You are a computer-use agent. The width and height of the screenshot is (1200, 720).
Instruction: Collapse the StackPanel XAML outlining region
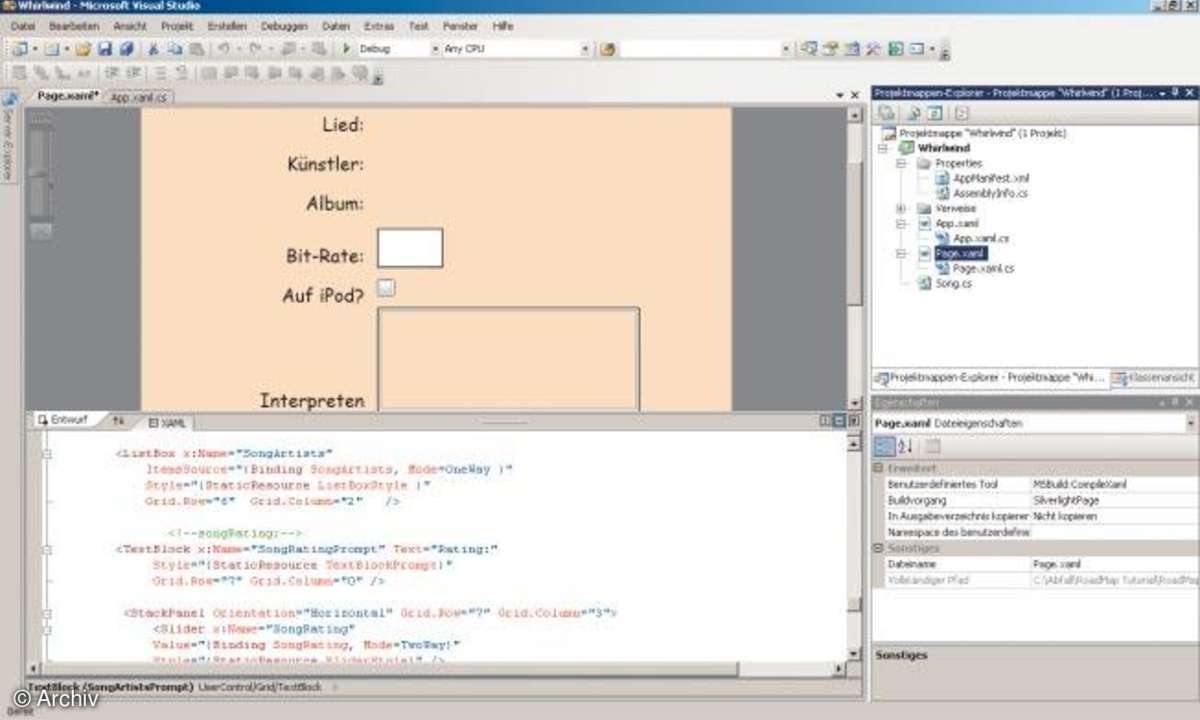[46, 613]
